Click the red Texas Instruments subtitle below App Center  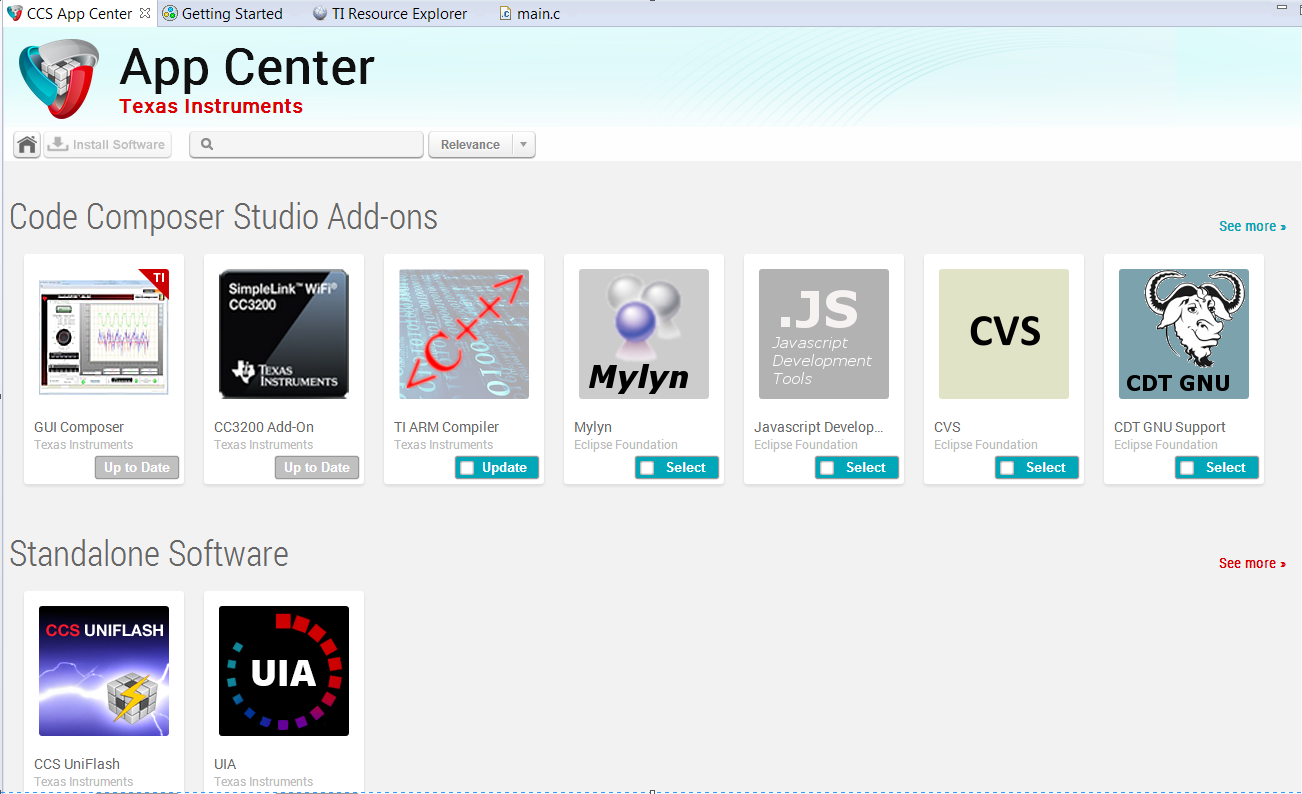pyautogui.click(x=211, y=107)
